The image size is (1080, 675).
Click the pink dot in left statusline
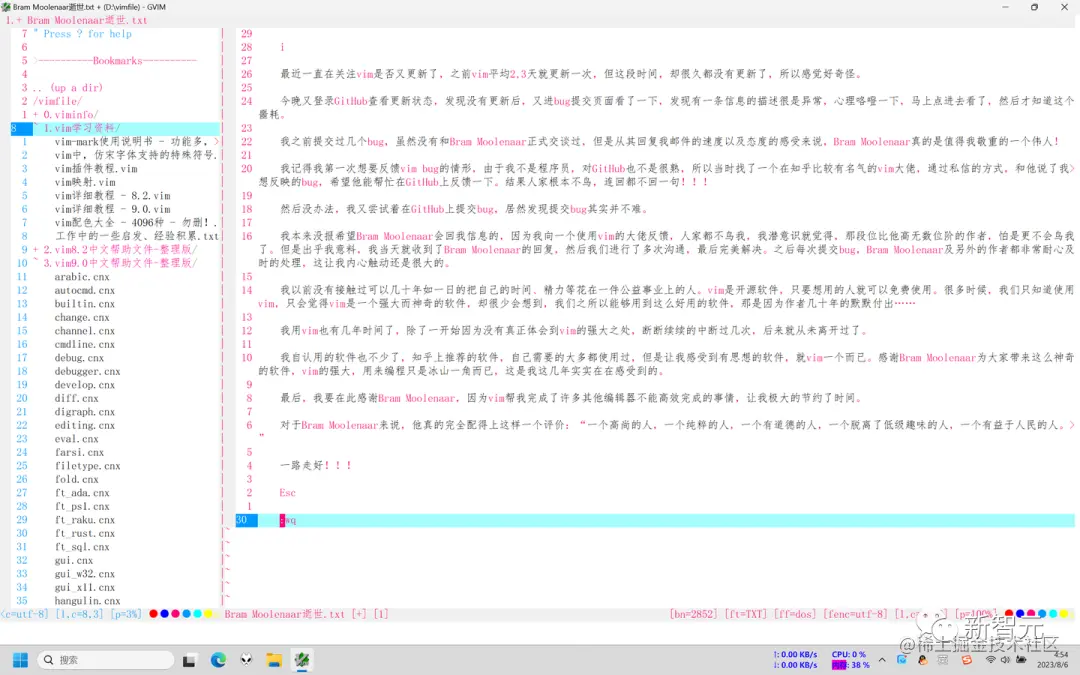(175, 614)
